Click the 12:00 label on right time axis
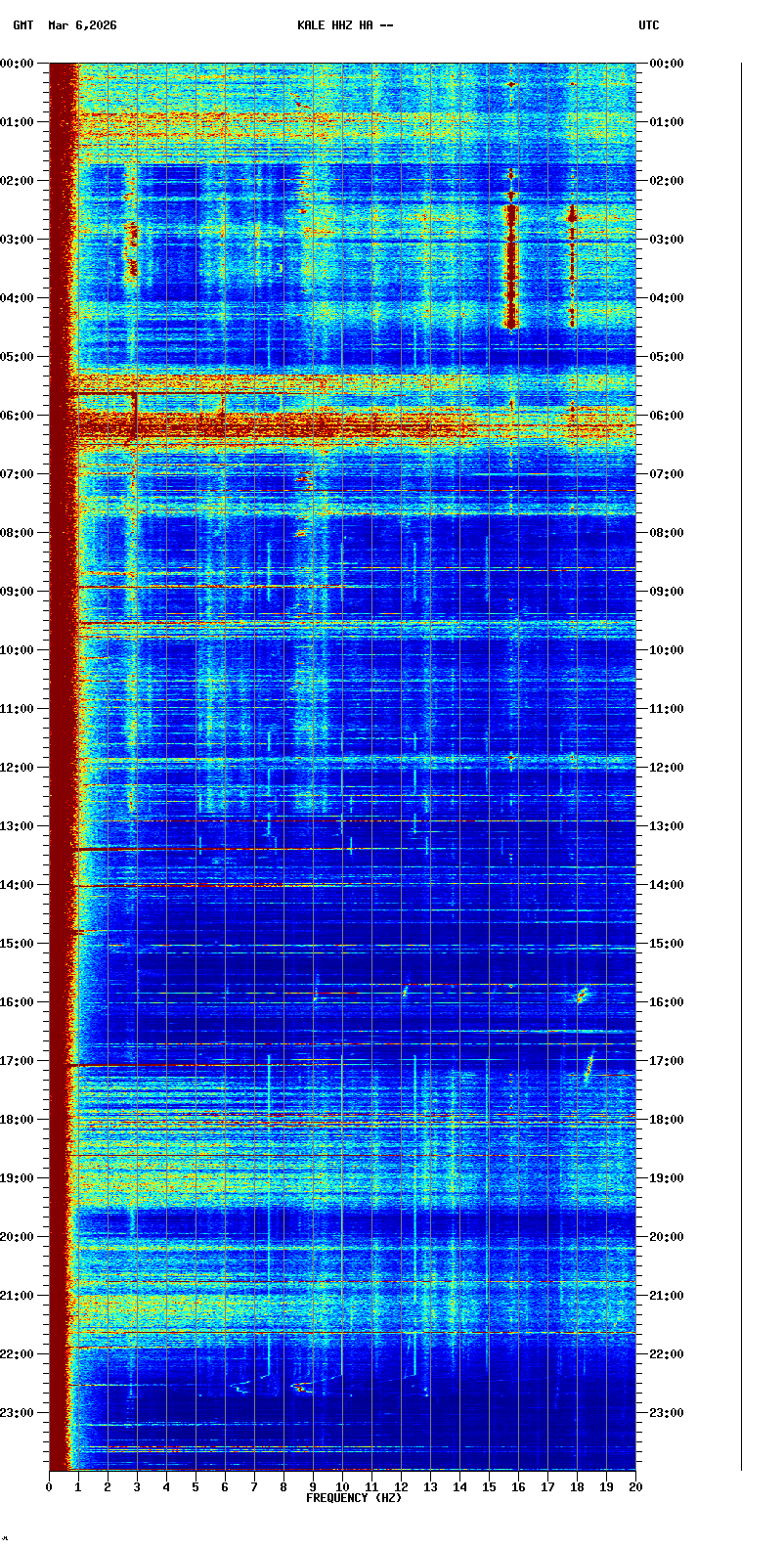The width and height of the screenshot is (784, 1549). click(667, 768)
